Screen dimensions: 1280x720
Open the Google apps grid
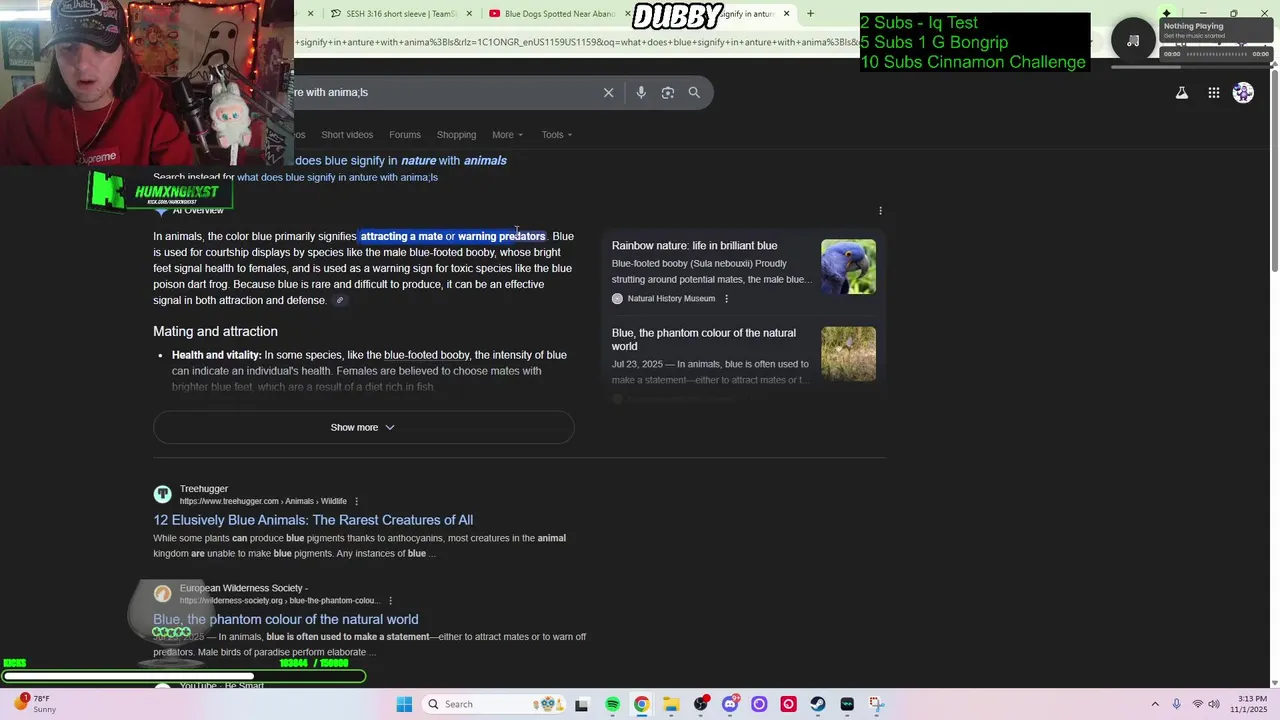1214,93
